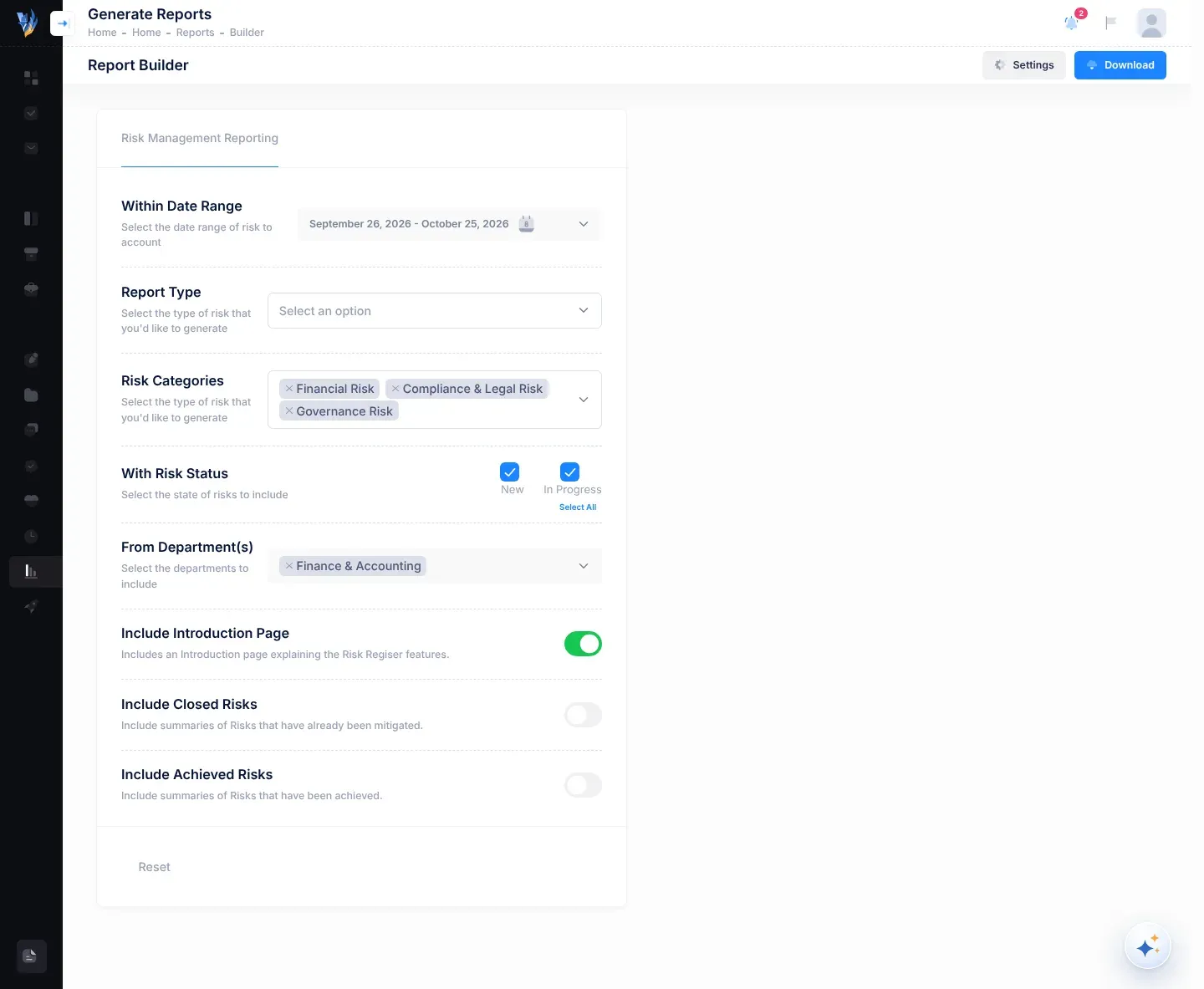The height and width of the screenshot is (989, 1204).
Task: Turn off Include Introduction Page toggle
Action: (x=583, y=644)
